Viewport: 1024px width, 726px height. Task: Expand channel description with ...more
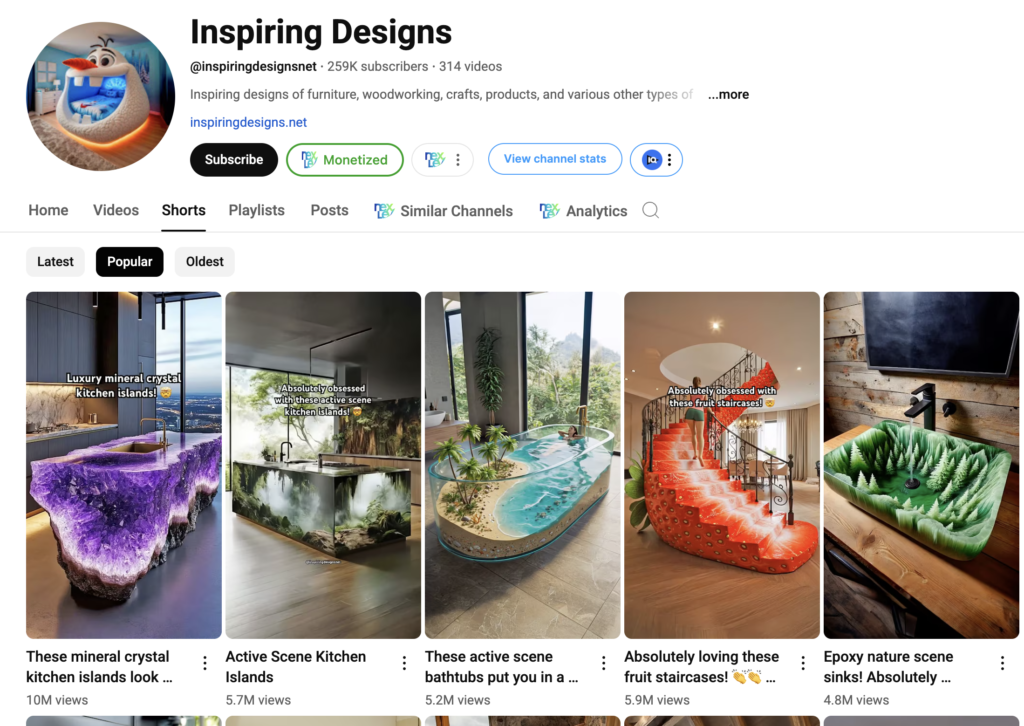click(728, 95)
